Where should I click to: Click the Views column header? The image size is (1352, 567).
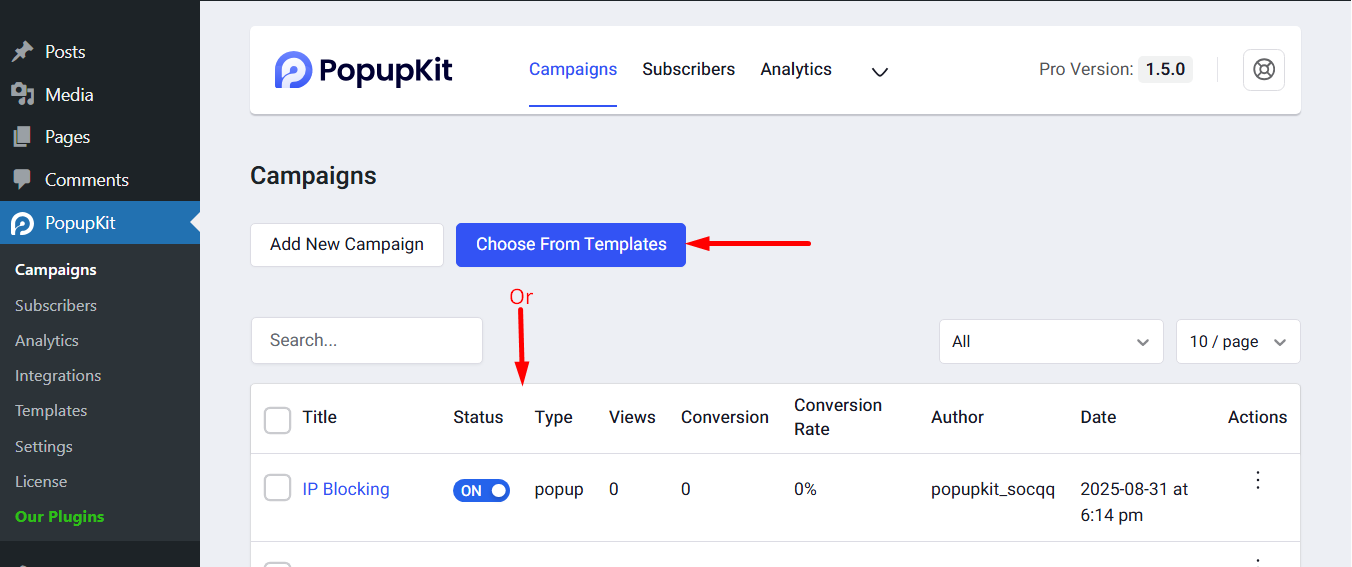pos(632,417)
